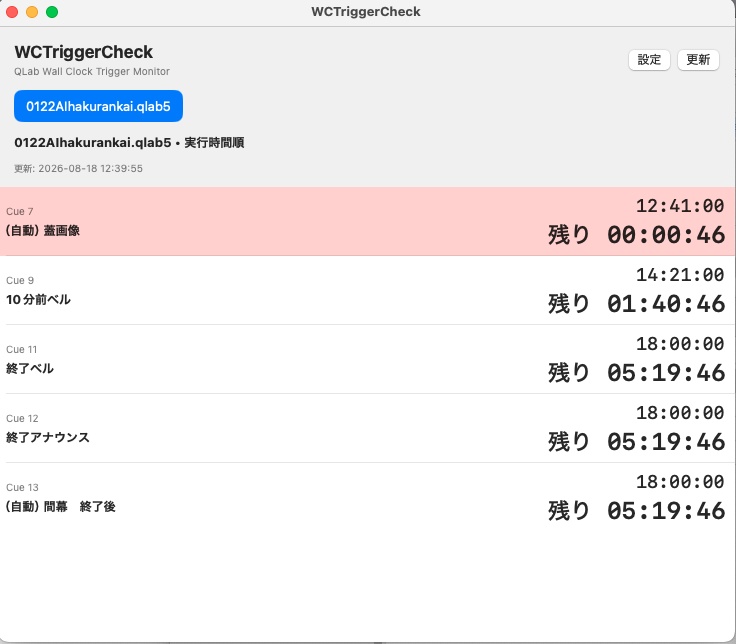Click the Cue 13 label
Screen dimensions: 736x644
coord(23,487)
